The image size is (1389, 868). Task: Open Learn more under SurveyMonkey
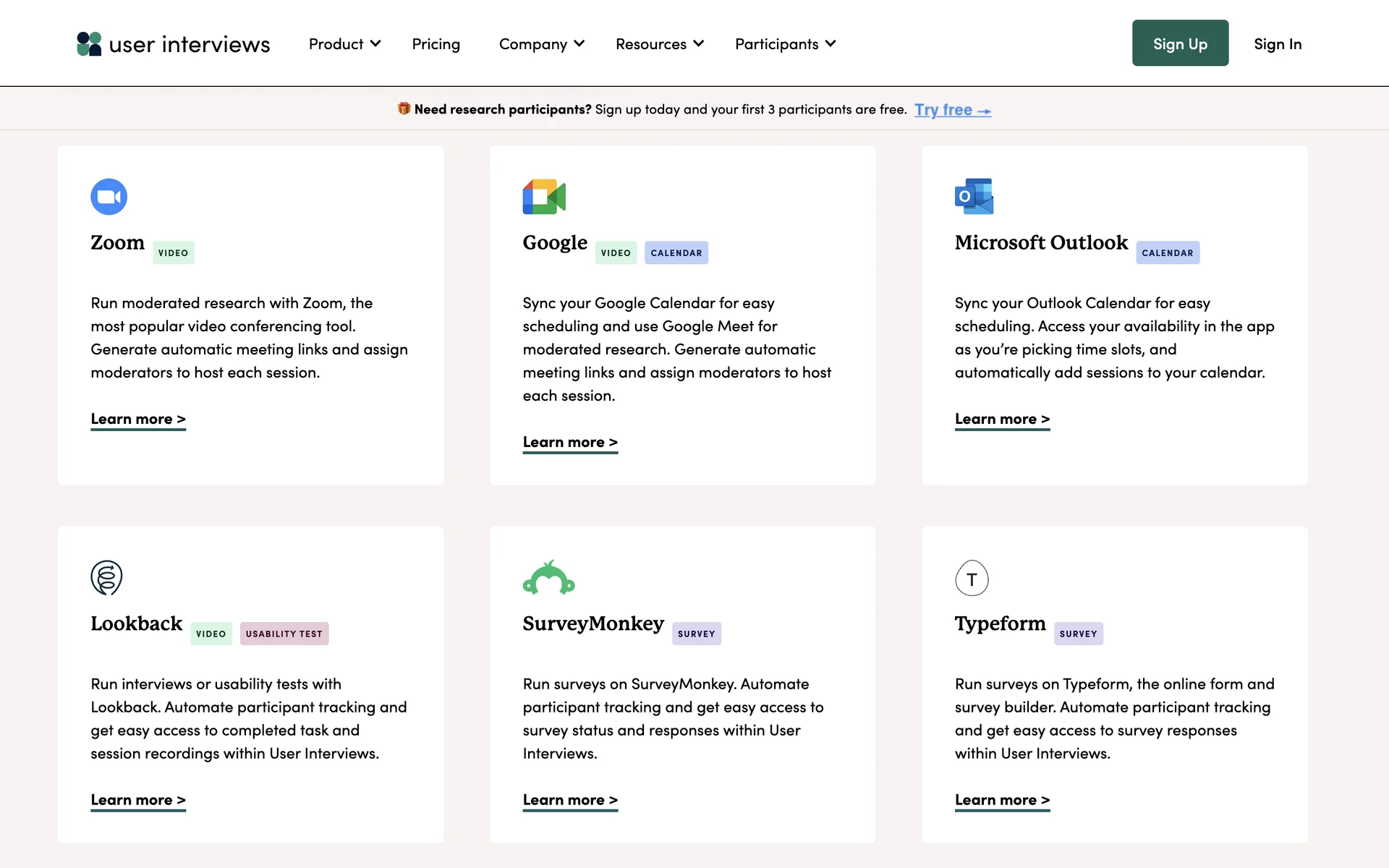coord(570,800)
